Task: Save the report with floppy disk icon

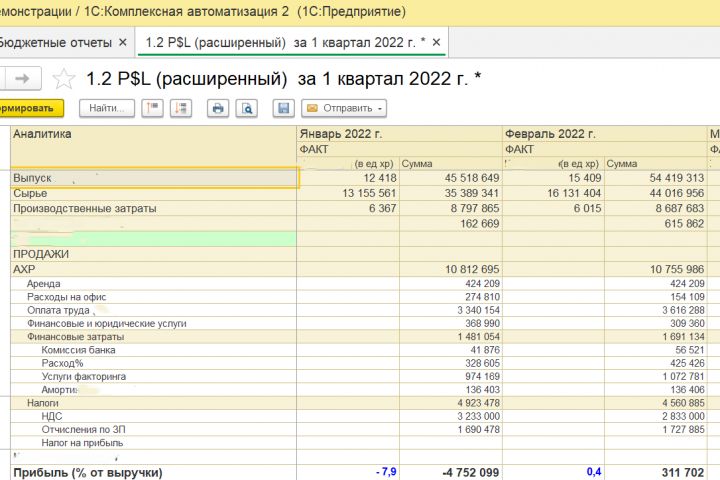Action: (283, 108)
